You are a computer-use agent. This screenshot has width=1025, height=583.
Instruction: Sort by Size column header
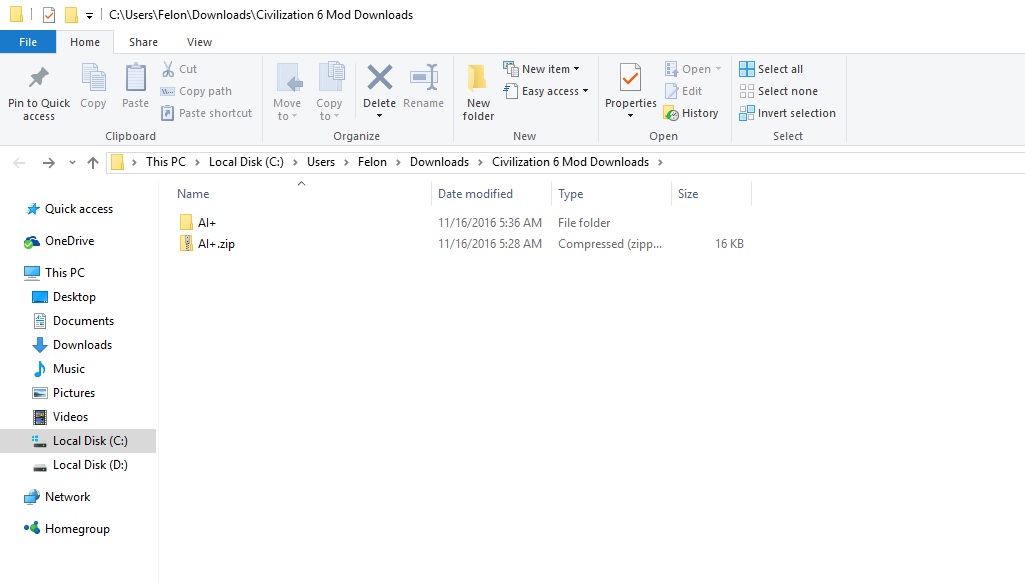688,193
